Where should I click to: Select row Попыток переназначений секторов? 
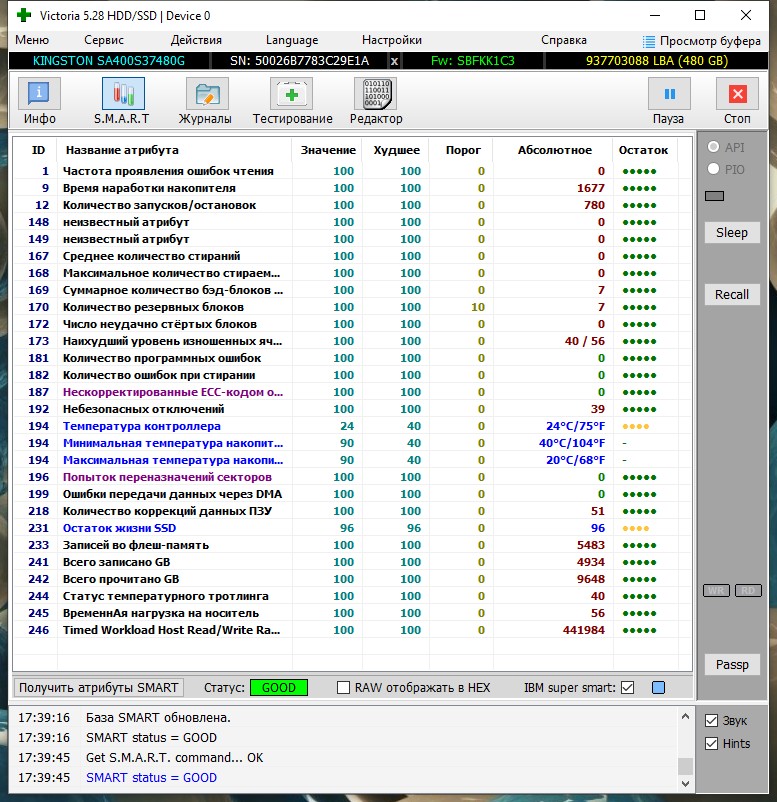tap(352, 477)
